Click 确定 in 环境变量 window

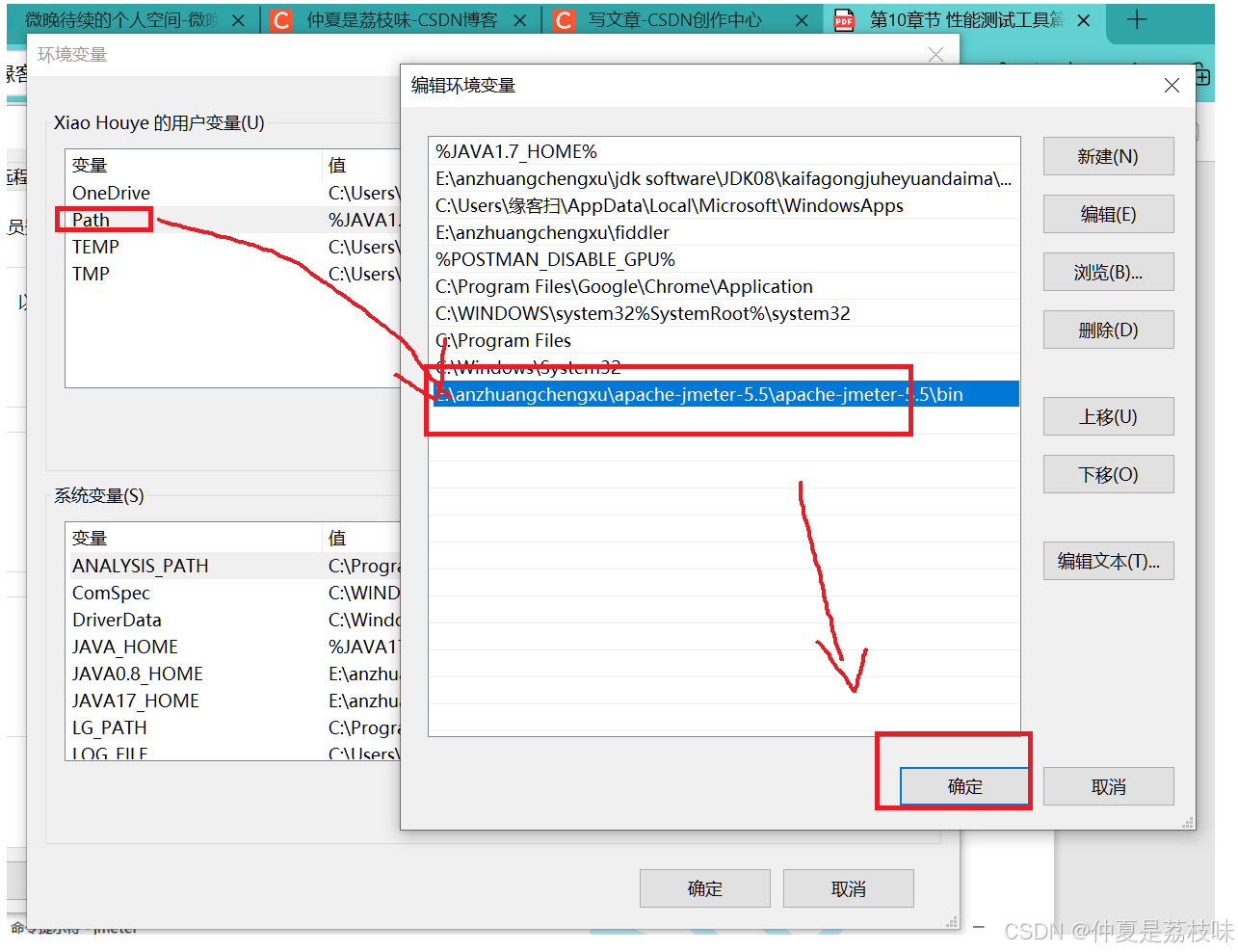pos(704,888)
